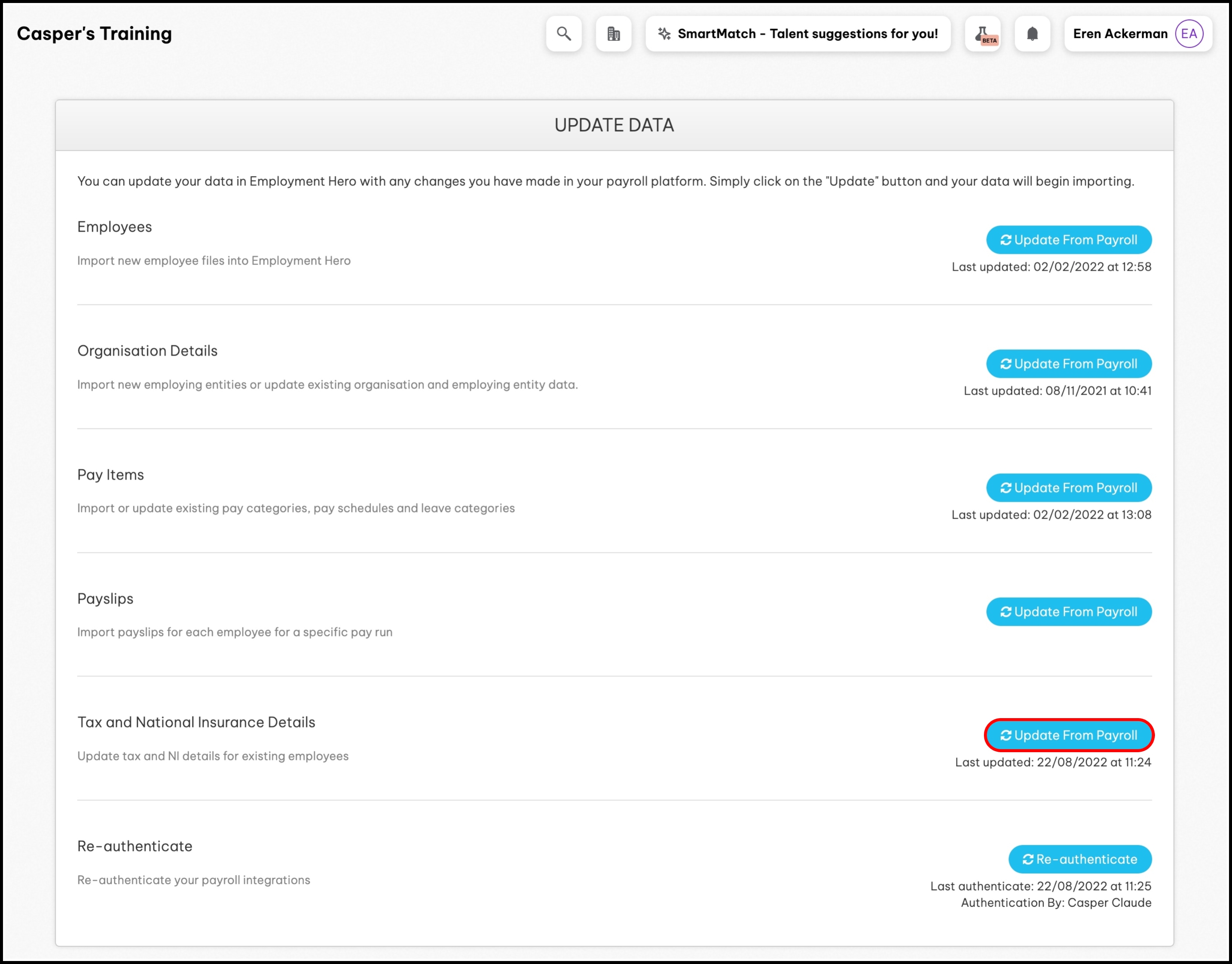Click the Employees section heading
Image resolution: width=1232 pixels, height=964 pixels.
pyautogui.click(x=114, y=227)
